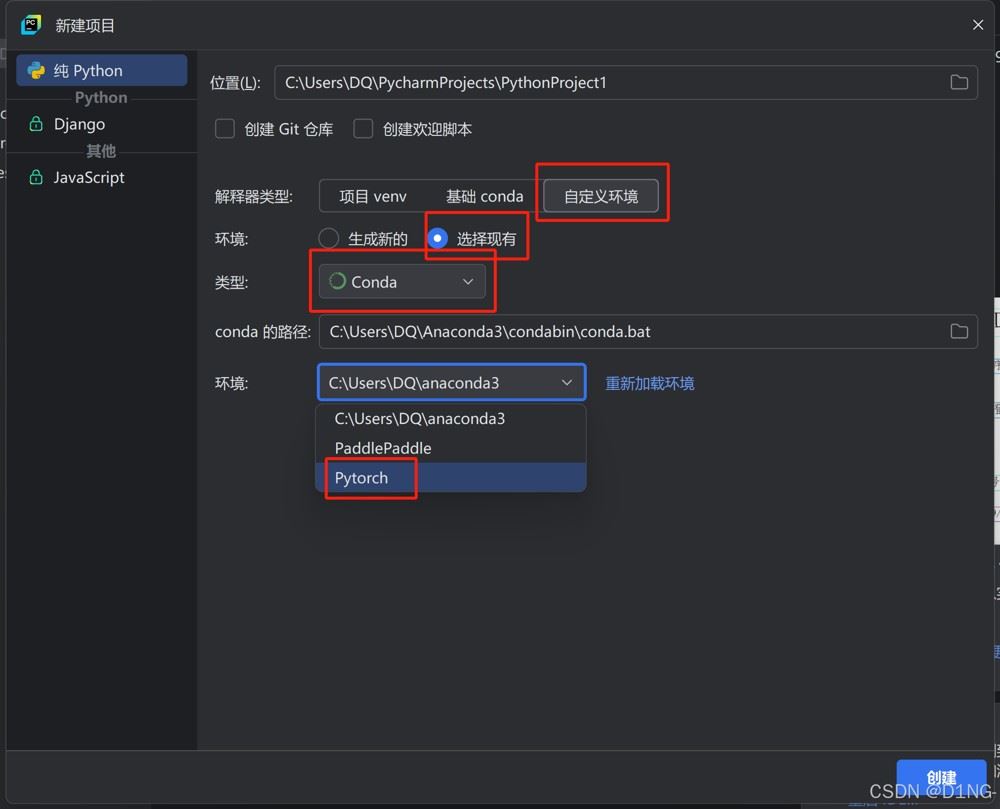Close the 新建项目 dialog
Image resolution: width=1000 pixels, height=809 pixels.
(x=977, y=25)
